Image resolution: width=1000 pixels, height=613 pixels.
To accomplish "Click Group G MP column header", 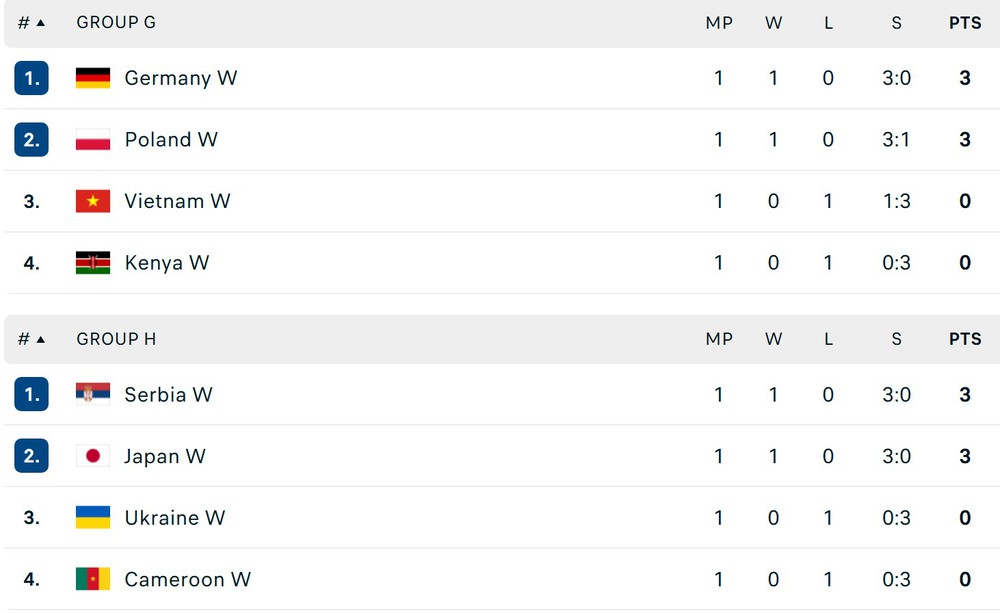I will [x=719, y=23].
